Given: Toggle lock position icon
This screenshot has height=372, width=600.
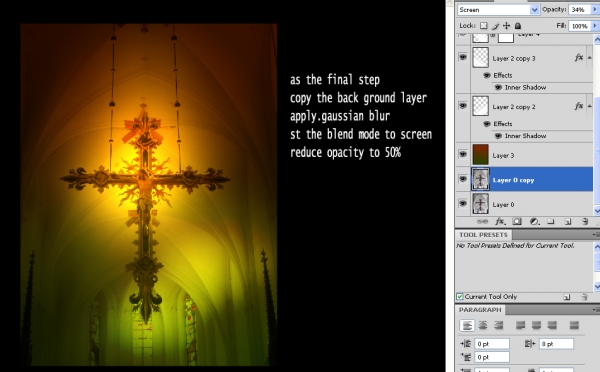Looking at the screenshot, I should pyautogui.click(x=507, y=26).
